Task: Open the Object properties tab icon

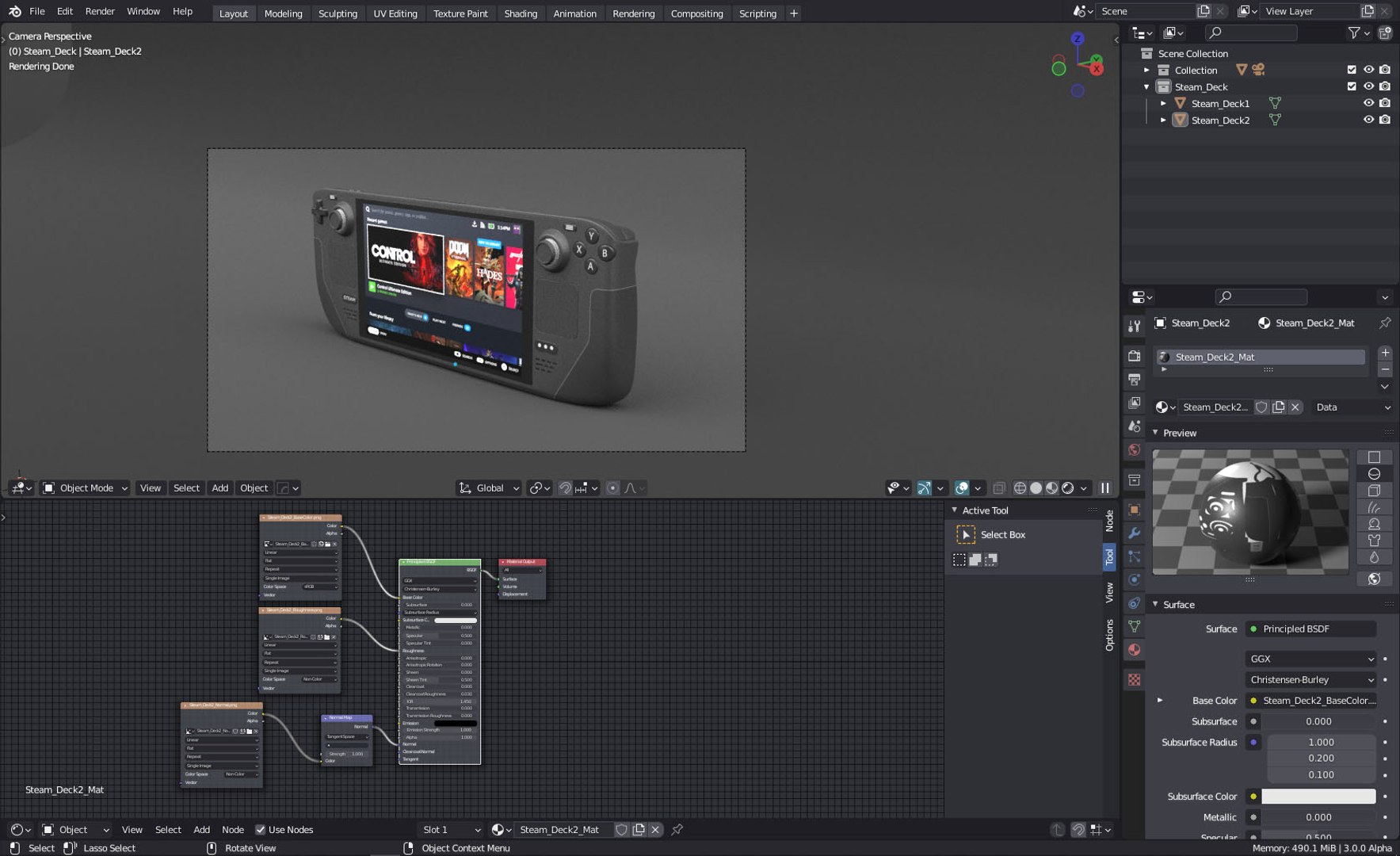Action: click(1135, 510)
